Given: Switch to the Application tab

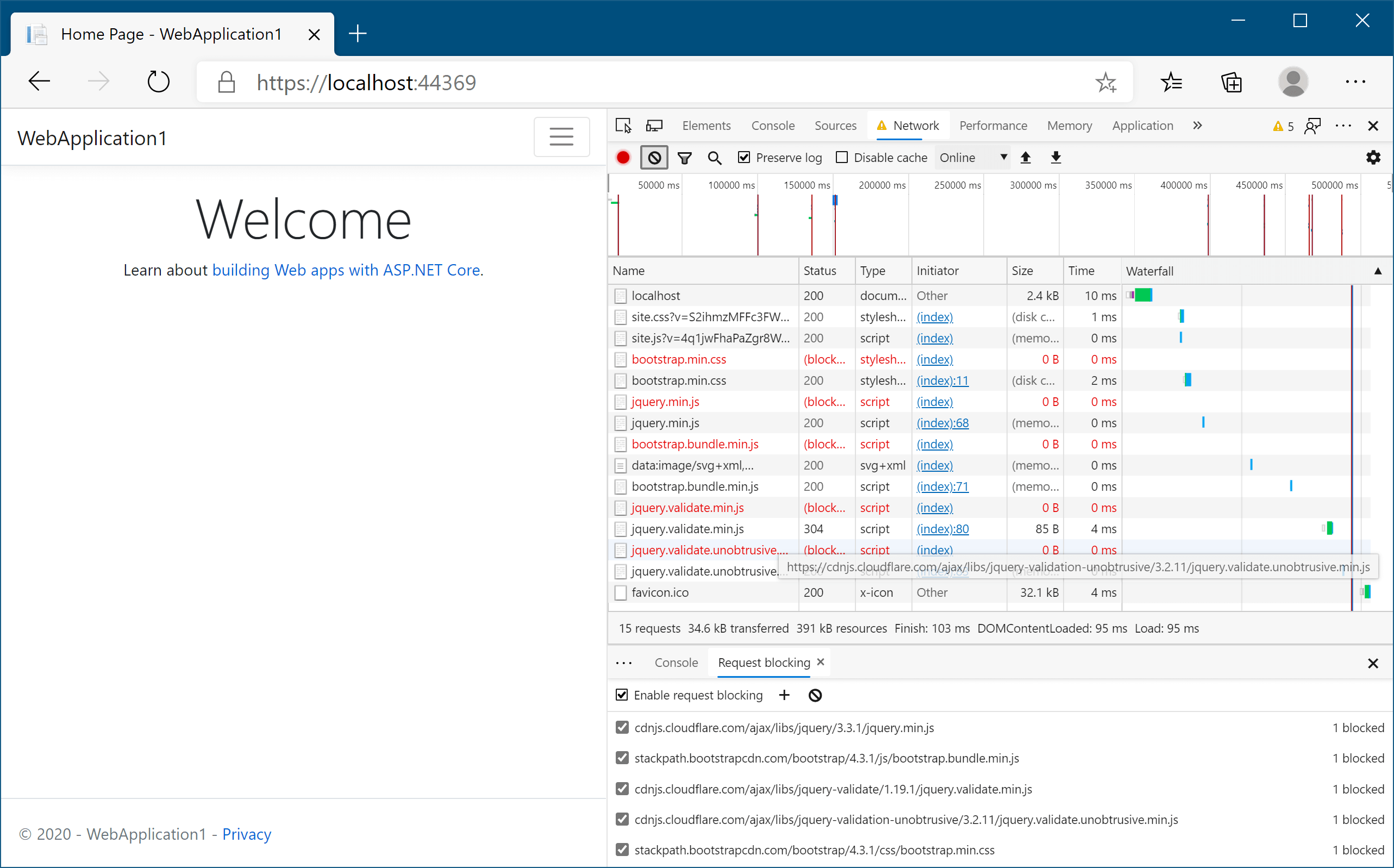Looking at the screenshot, I should pos(1142,126).
